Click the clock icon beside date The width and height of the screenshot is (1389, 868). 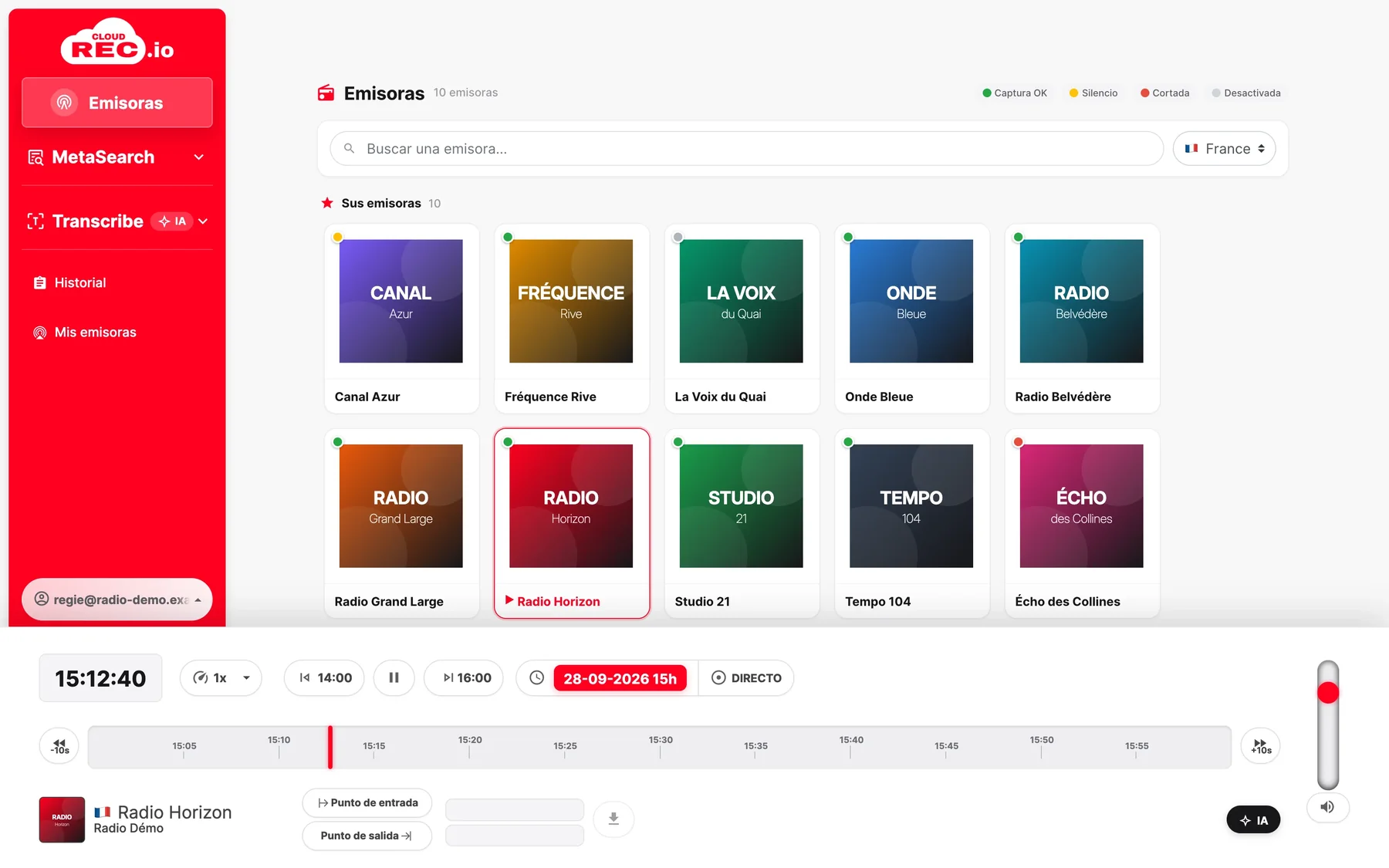tap(536, 678)
